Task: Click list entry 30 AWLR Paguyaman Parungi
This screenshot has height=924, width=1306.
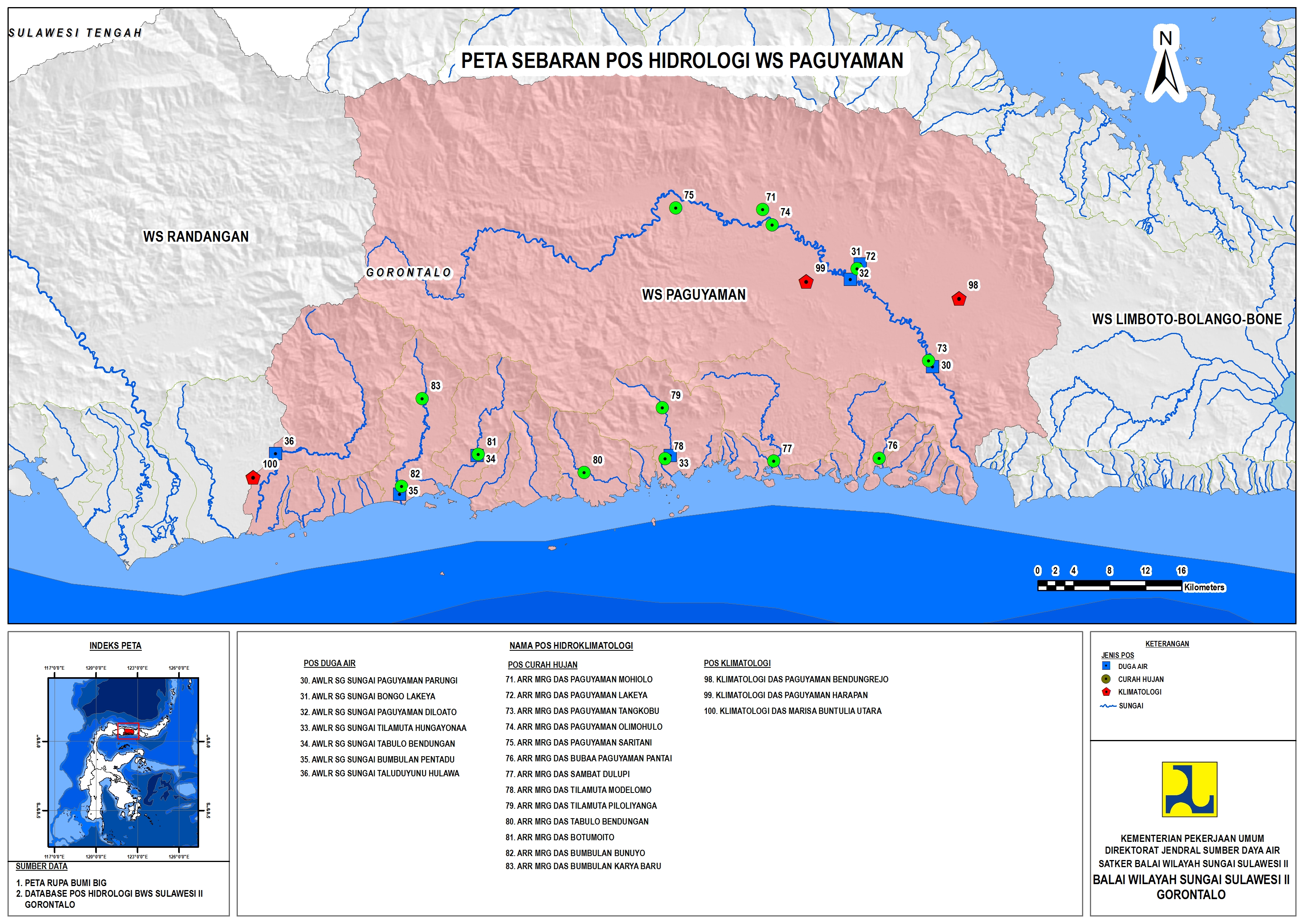Action: click(x=378, y=680)
